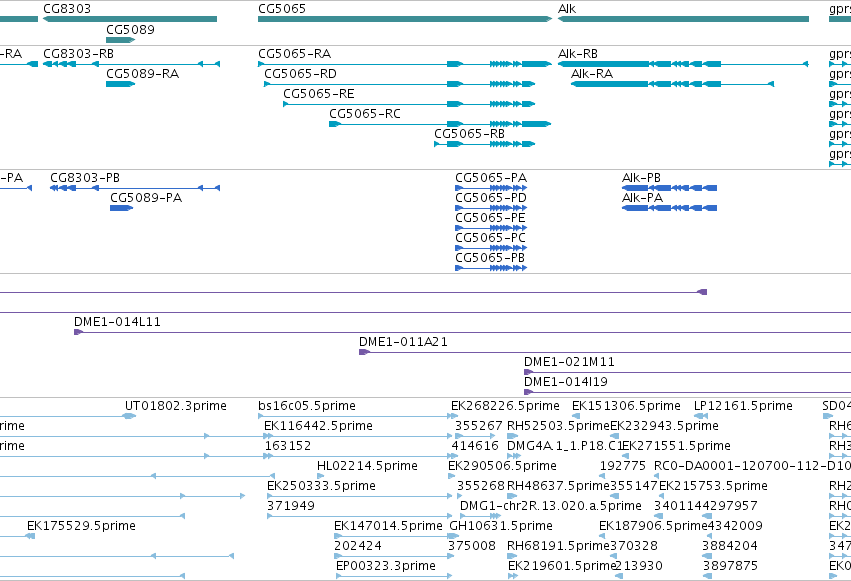Select the GH10631.5prime EST label
This screenshot has width=851, height=581.
(x=501, y=526)
